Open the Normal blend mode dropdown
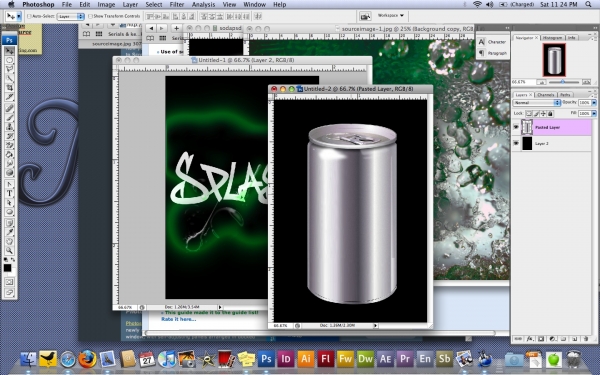Image resolution: width=600 pixels, height=375 pixels. [536, 103]
